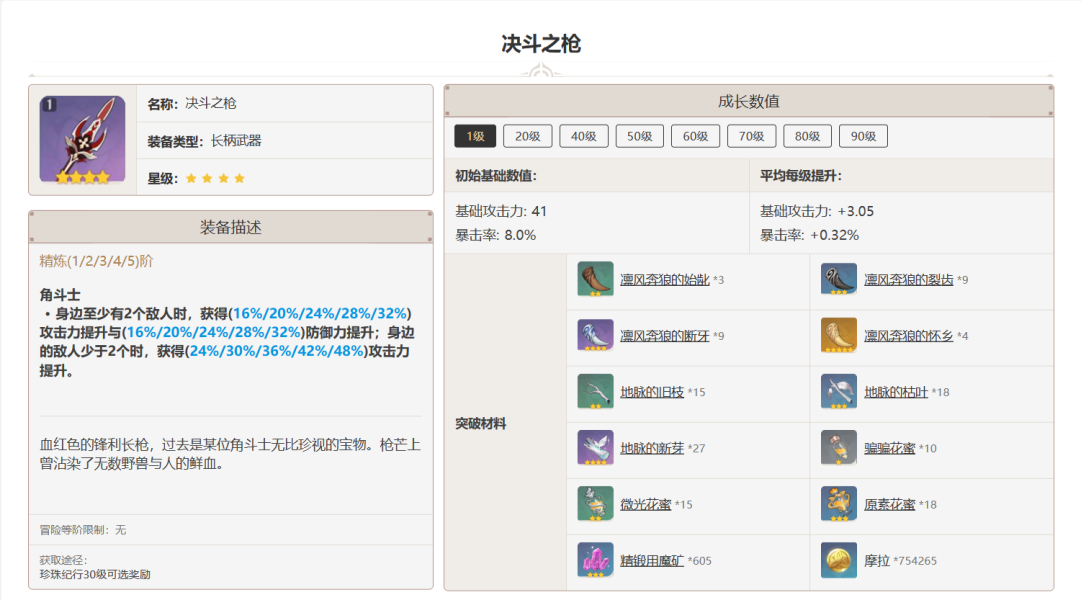Select the 1级 level tab

pyautogui.click(x=474, y=136)
